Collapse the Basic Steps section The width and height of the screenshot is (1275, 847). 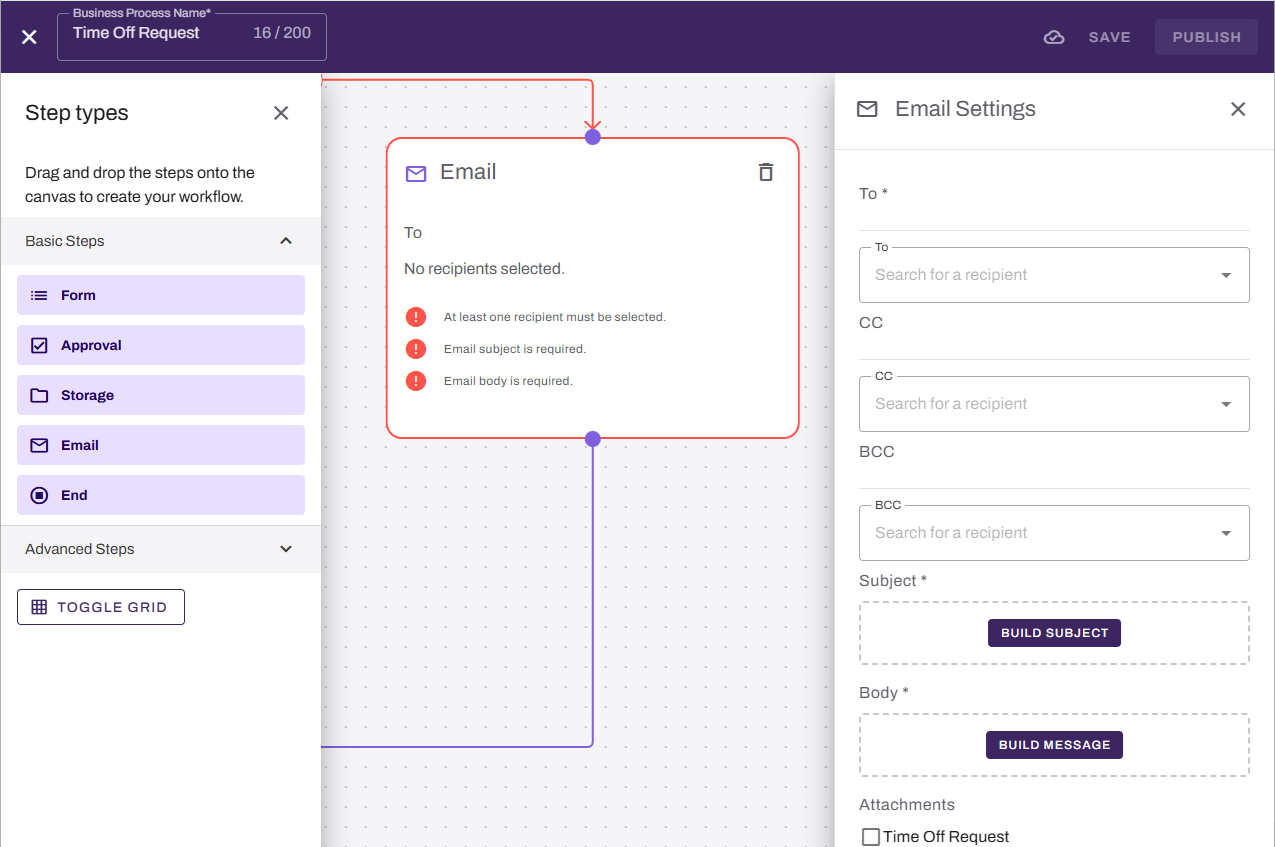click(x=286, y=241)
